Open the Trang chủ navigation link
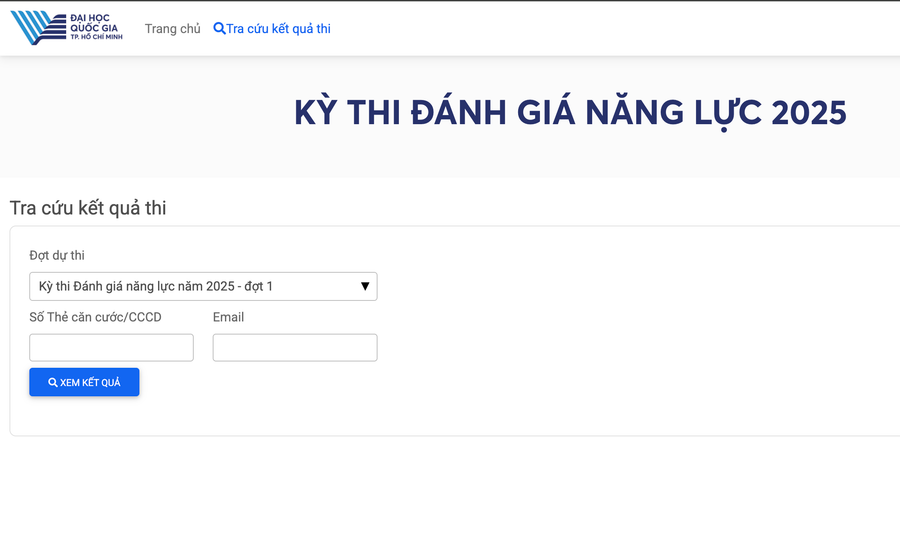The width and height of the screenshot is (900, 551). pyautogui.click(x=172, y=29)
